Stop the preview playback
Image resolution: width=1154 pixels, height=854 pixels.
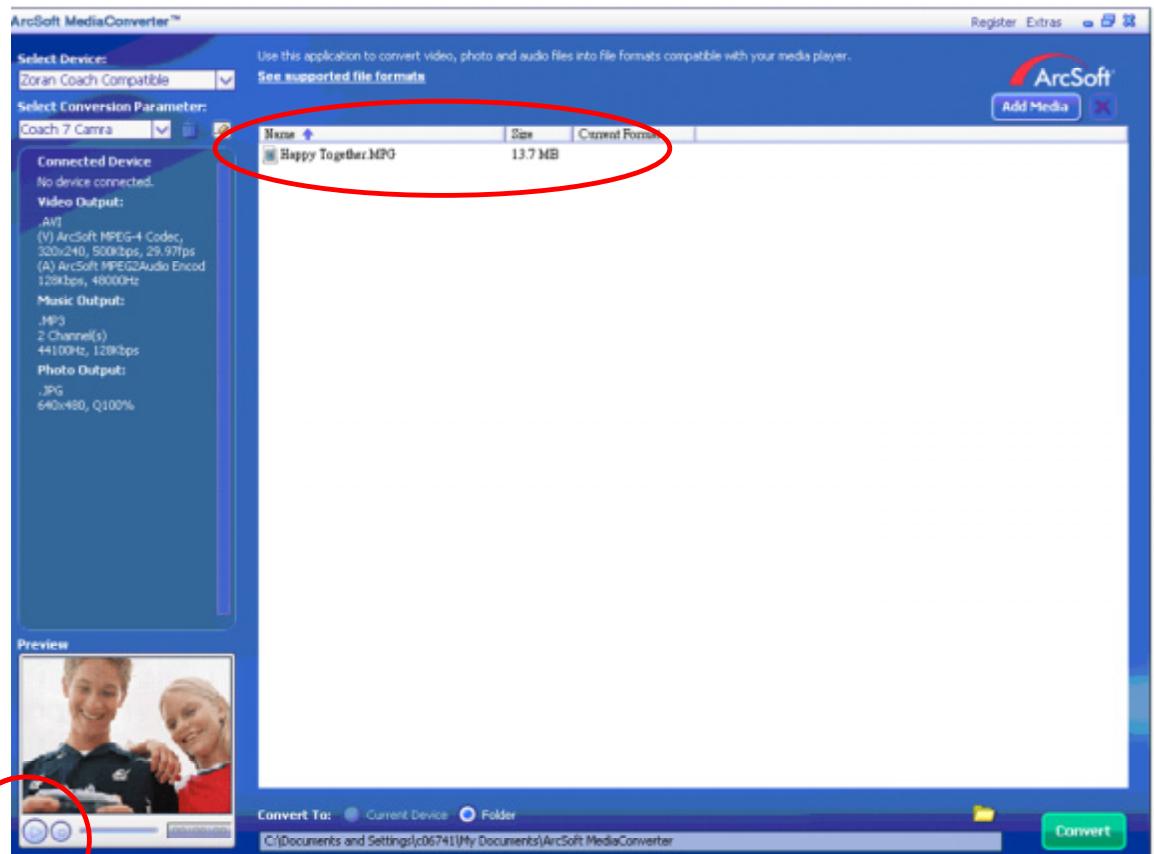[x=61, y=832]
